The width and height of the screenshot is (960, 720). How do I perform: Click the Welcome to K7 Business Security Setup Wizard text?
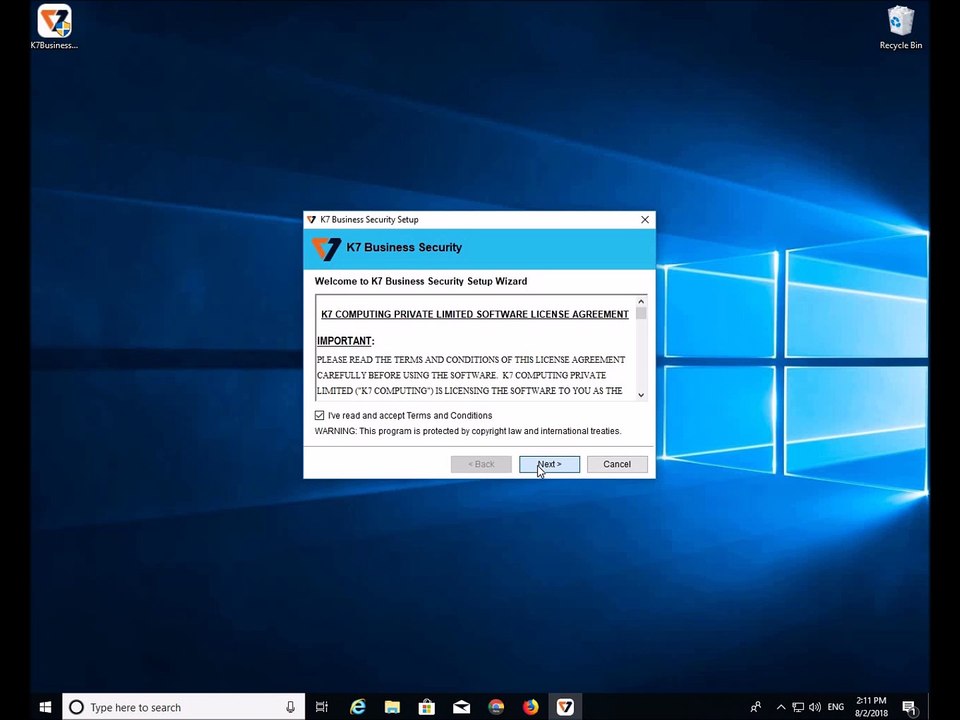(x=421, y=281)
